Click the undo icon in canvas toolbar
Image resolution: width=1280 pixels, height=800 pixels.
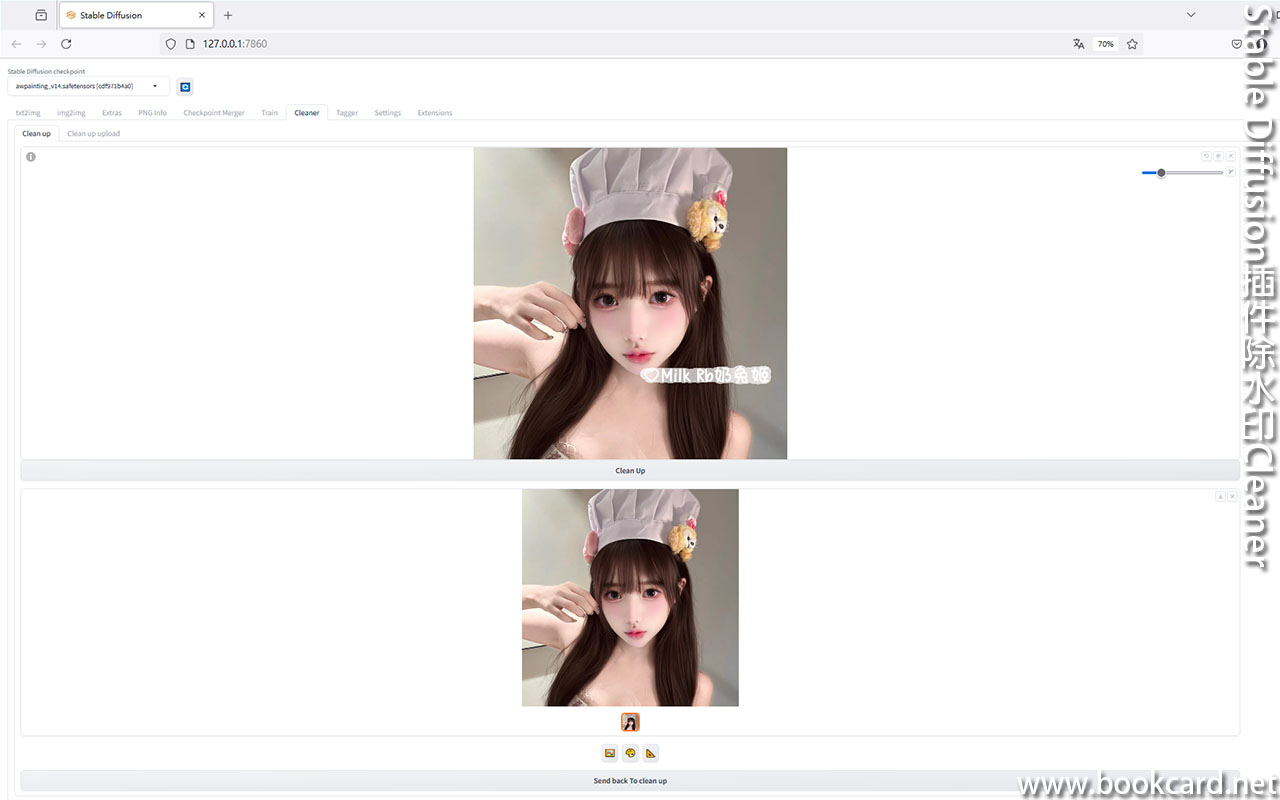point(1206,156)
